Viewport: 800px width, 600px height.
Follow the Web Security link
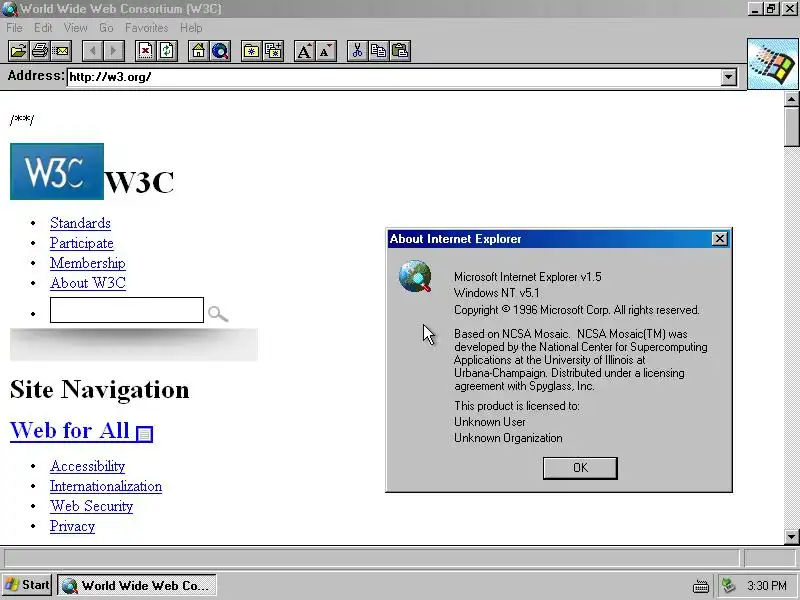coord(91,506)
